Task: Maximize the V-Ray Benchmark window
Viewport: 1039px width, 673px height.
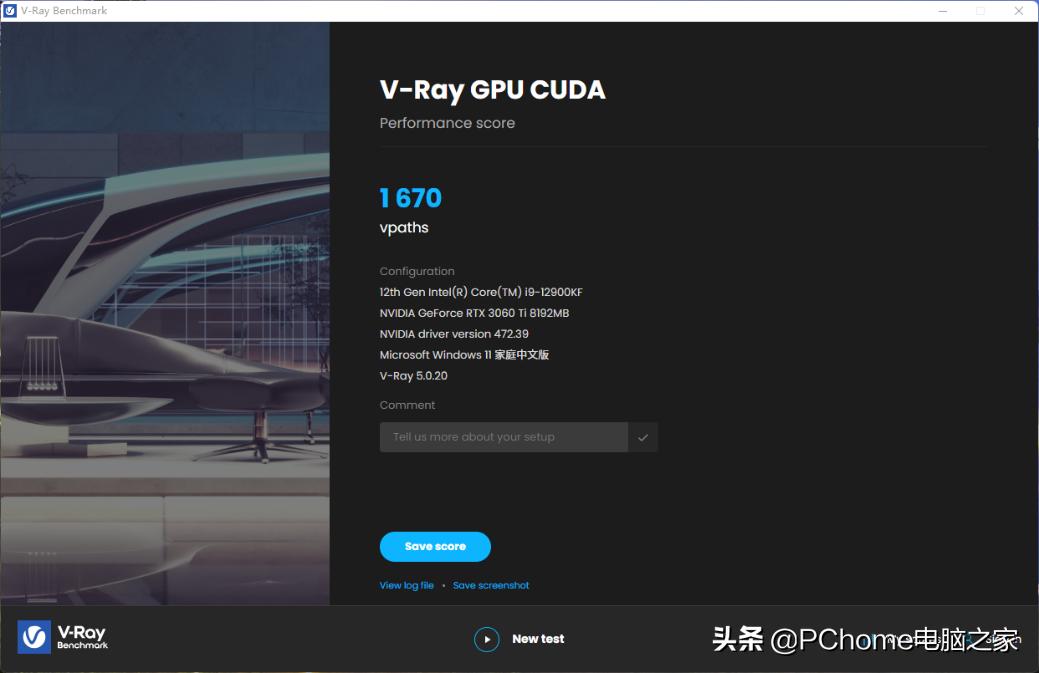Action: coord(981,11)
